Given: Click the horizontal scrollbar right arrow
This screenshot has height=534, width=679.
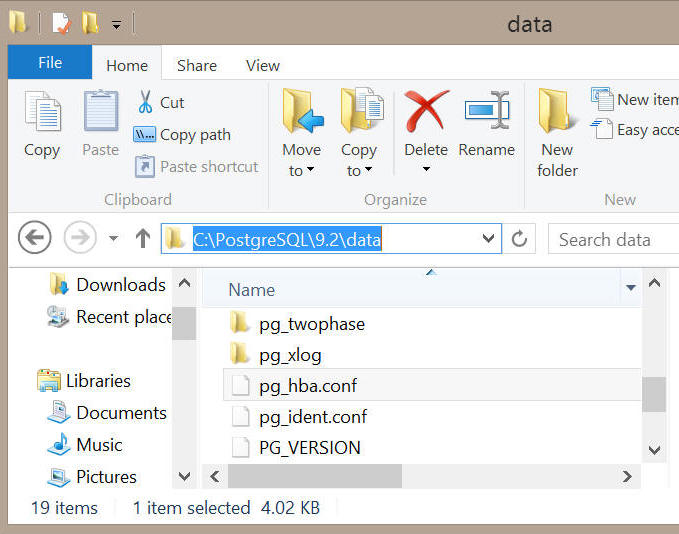Looking at the screenshot, I should pyautogui.click(x=627, y=476).
